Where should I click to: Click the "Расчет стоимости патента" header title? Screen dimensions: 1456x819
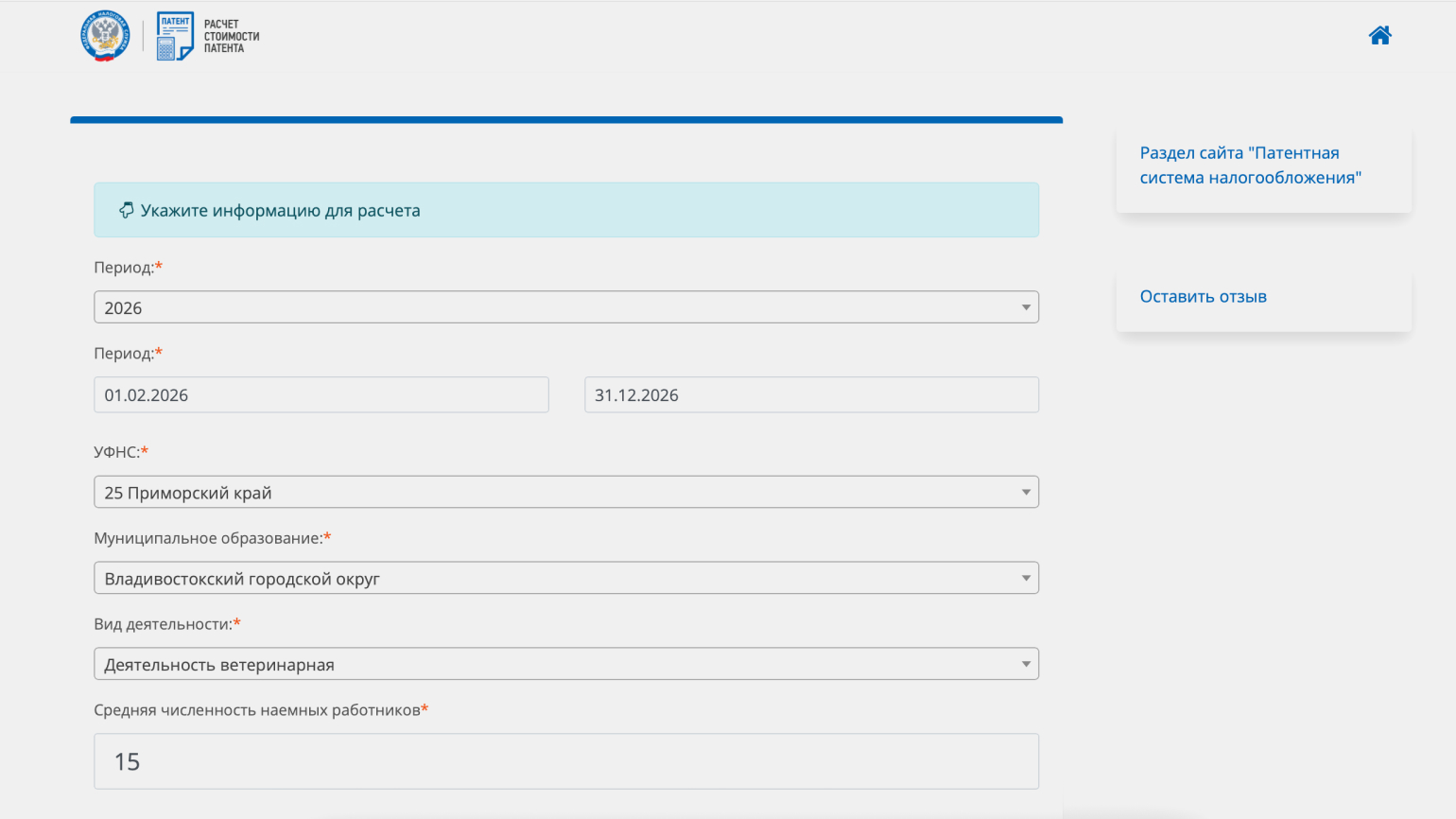coord(231,36)
